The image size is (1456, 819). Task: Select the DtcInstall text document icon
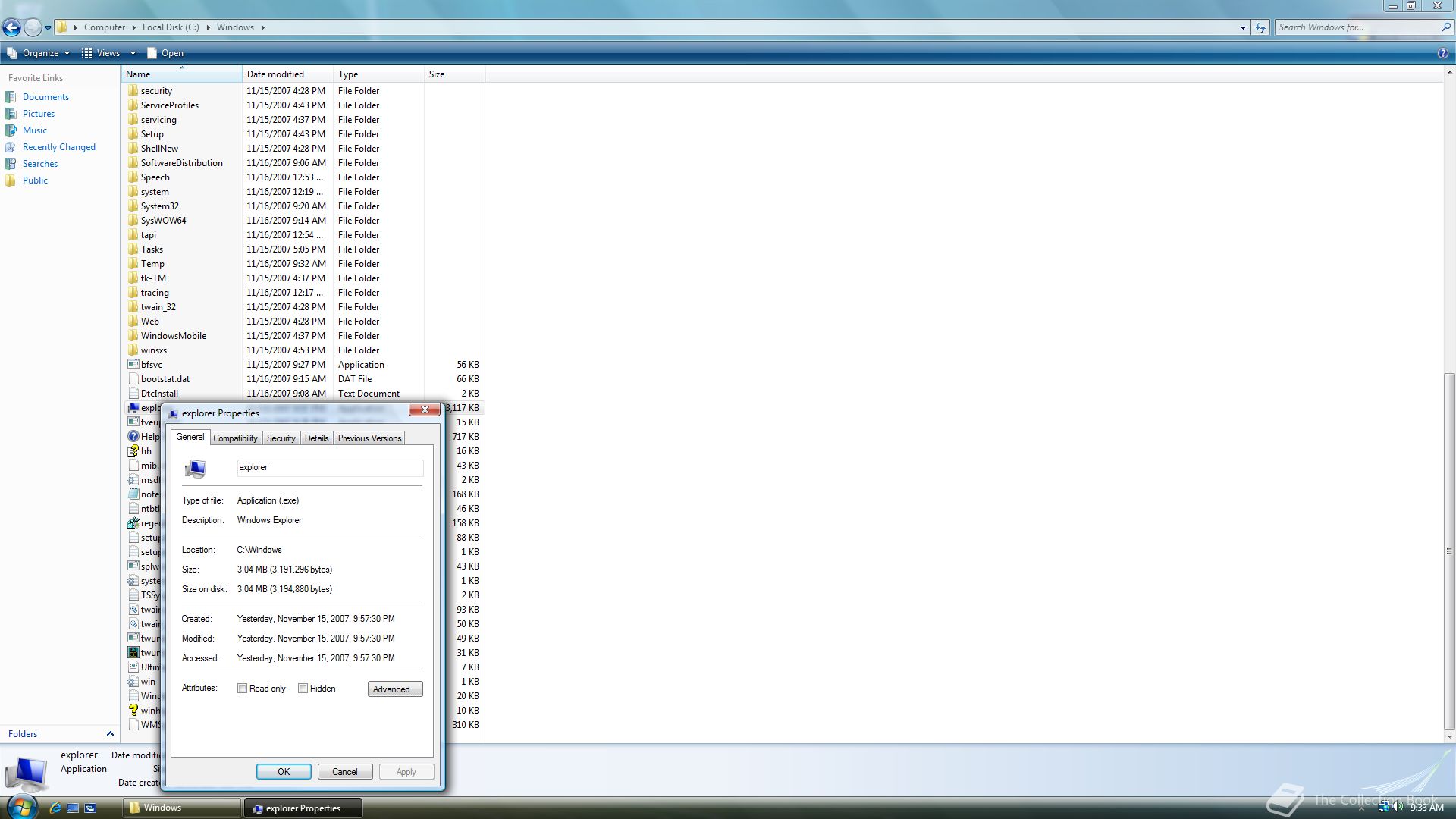[133, 394]
